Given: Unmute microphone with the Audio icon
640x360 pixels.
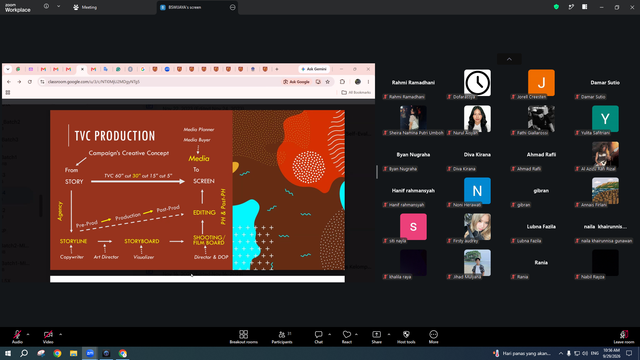Looking at the screenshot, I should coord(17,335).
